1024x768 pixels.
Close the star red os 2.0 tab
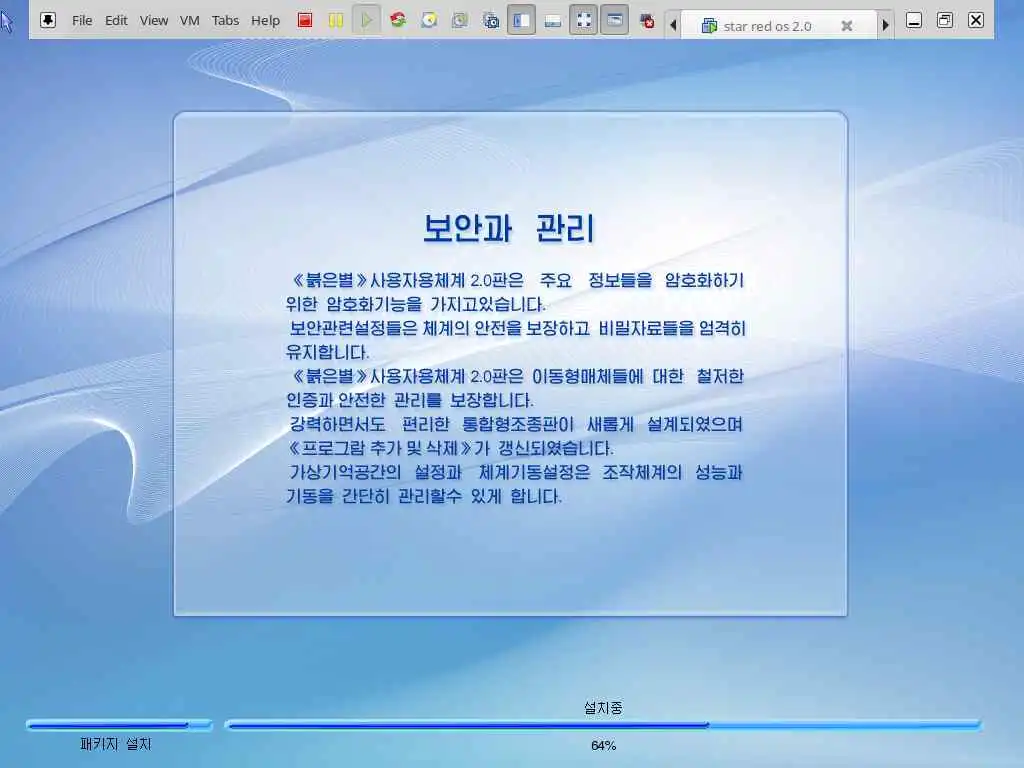coord(847,25)
